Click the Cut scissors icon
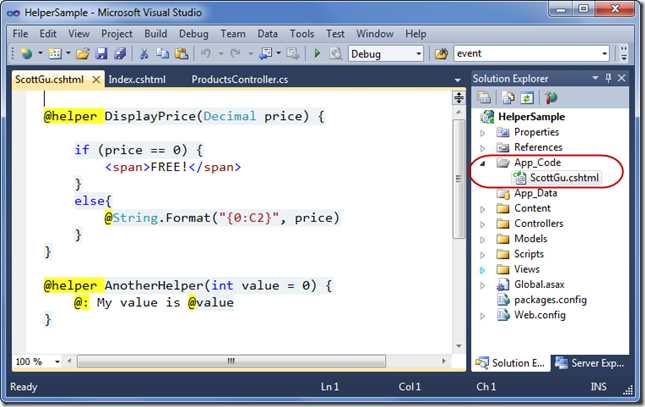 click(144, 53)
